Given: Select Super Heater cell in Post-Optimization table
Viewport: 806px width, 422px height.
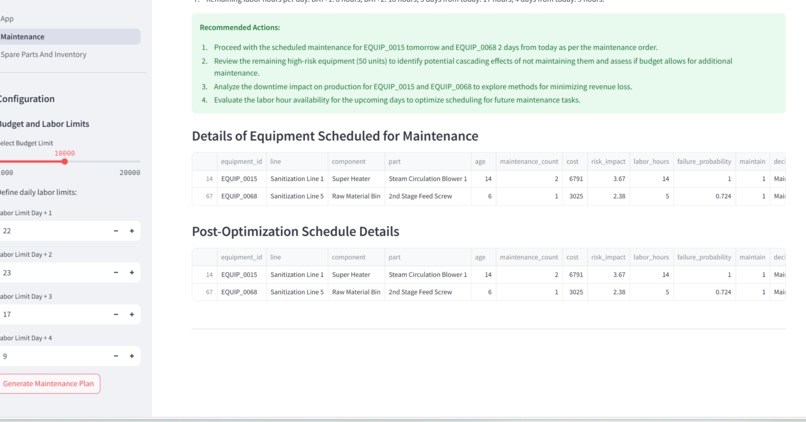Looking at the screenshot, I should point(356,274).
